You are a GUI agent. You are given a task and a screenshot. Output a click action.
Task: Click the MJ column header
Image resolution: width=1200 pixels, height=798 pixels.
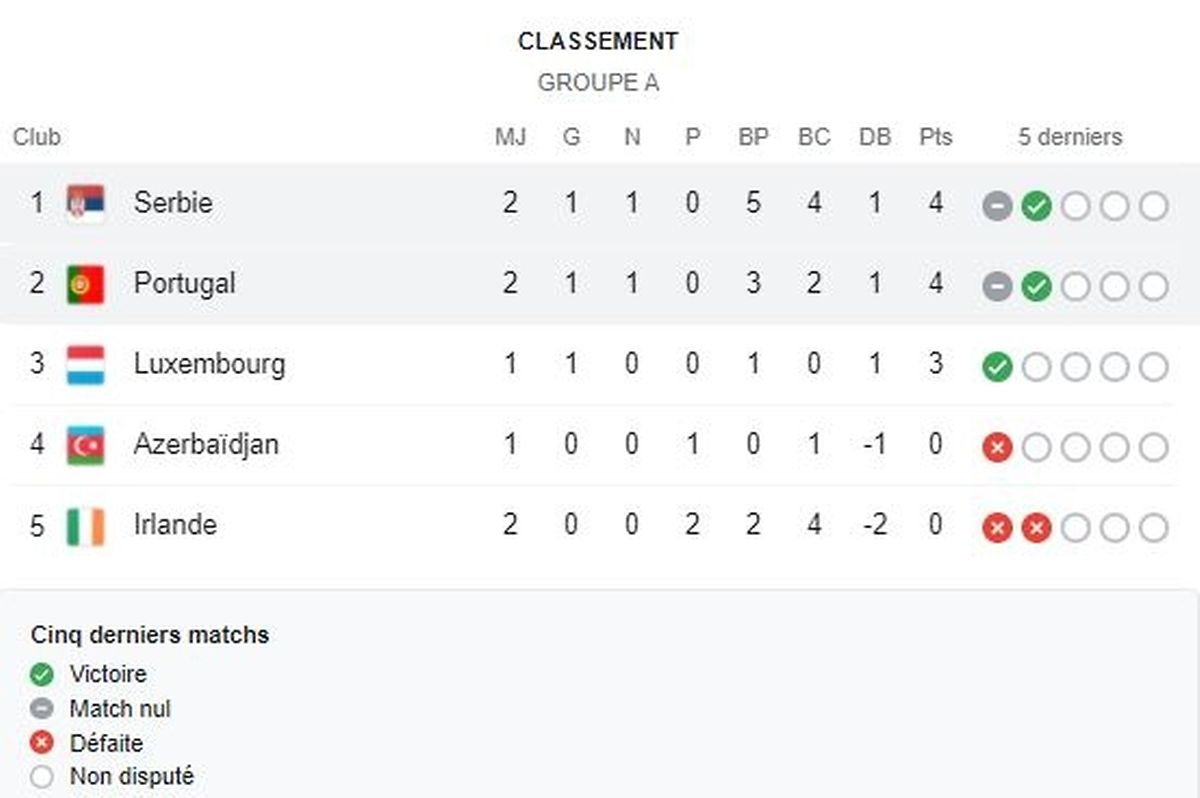click(x=510, y=137)
